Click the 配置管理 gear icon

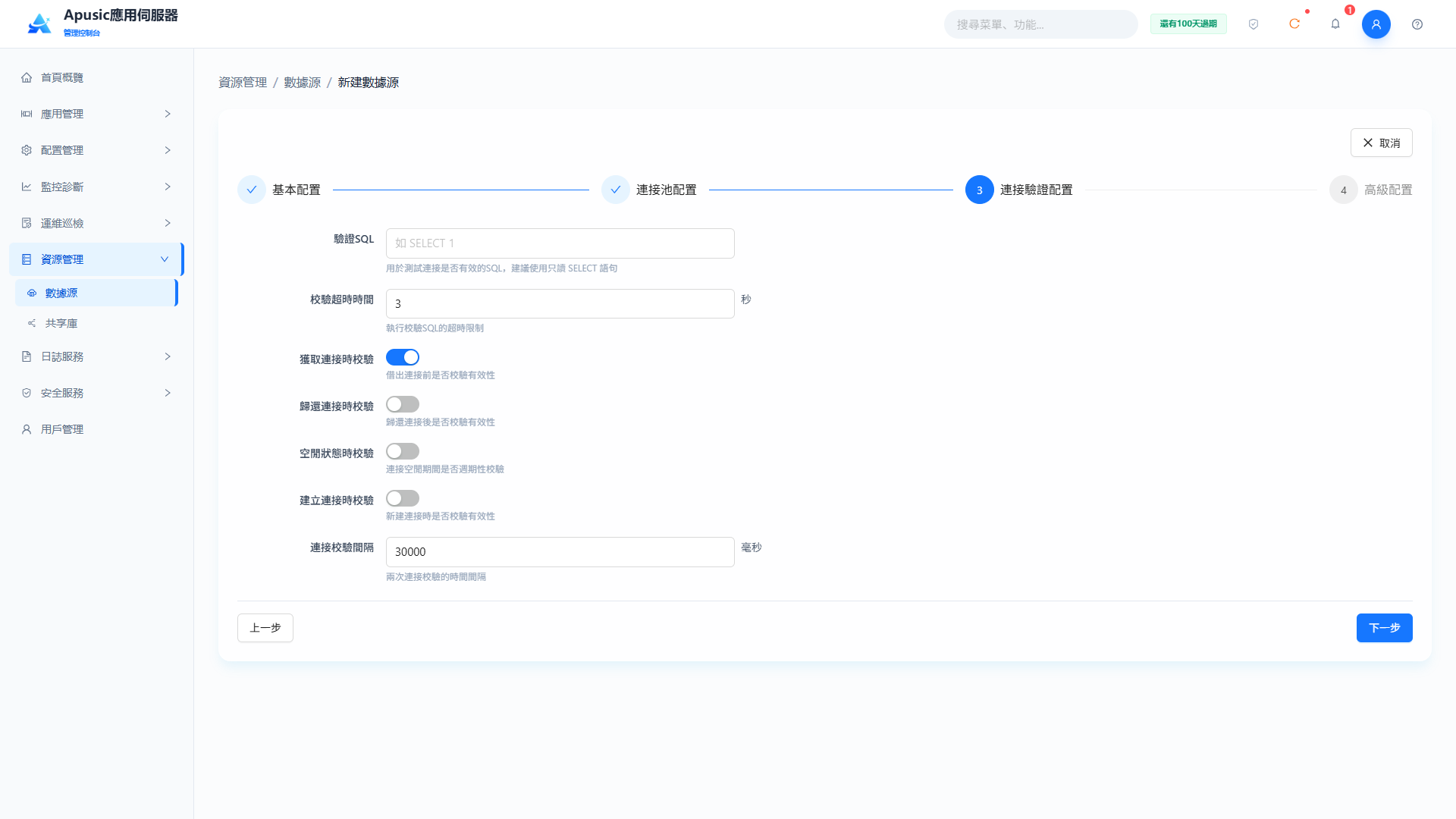[27, 150]
